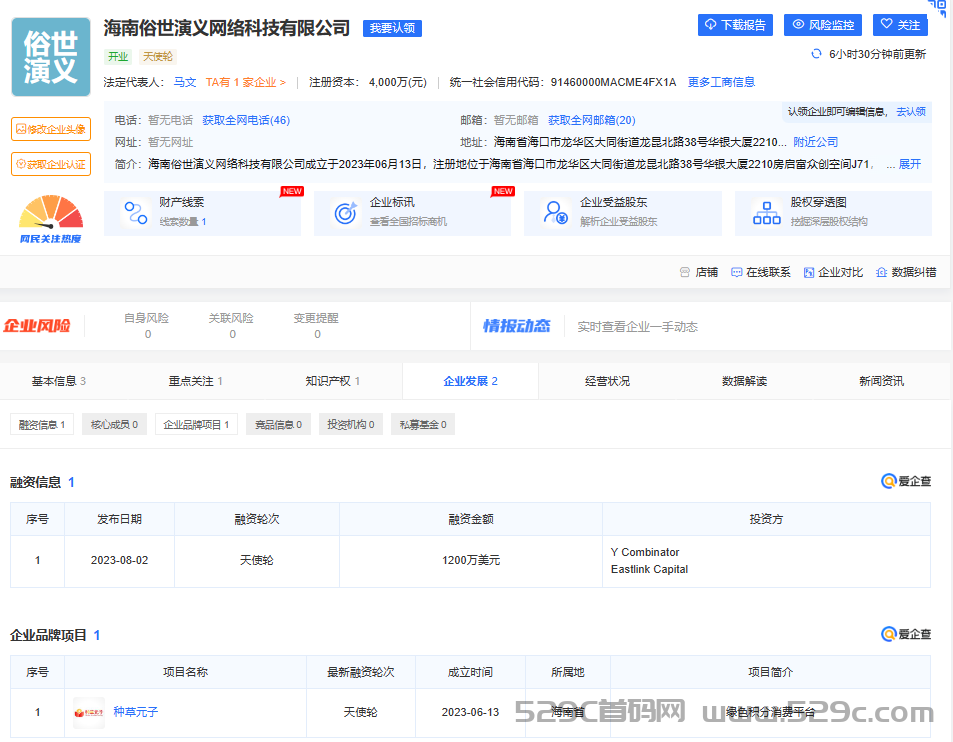Click the 俗世演义 company logo

51,57
